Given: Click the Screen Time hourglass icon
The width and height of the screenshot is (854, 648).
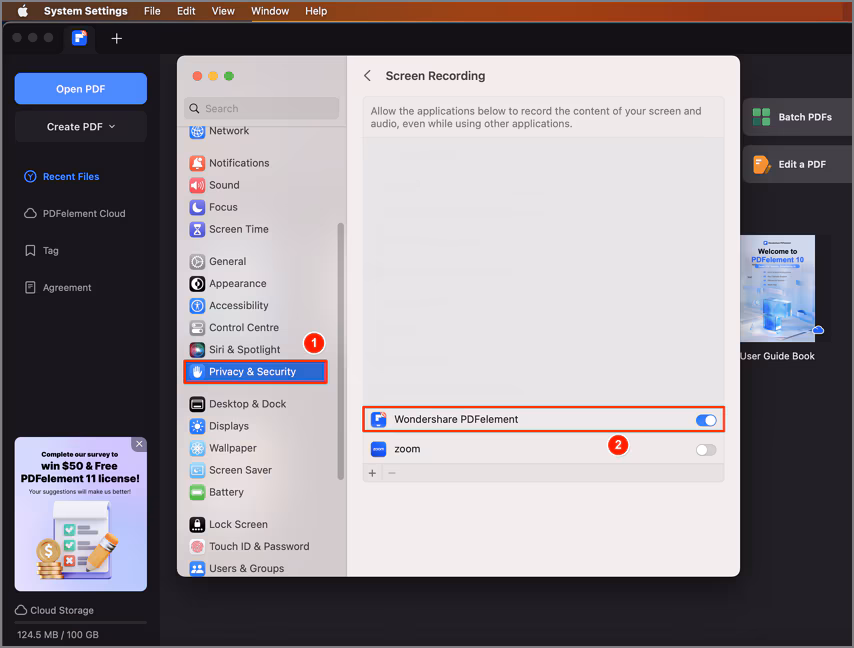Looking at the screenshot, I should (197, 229).
